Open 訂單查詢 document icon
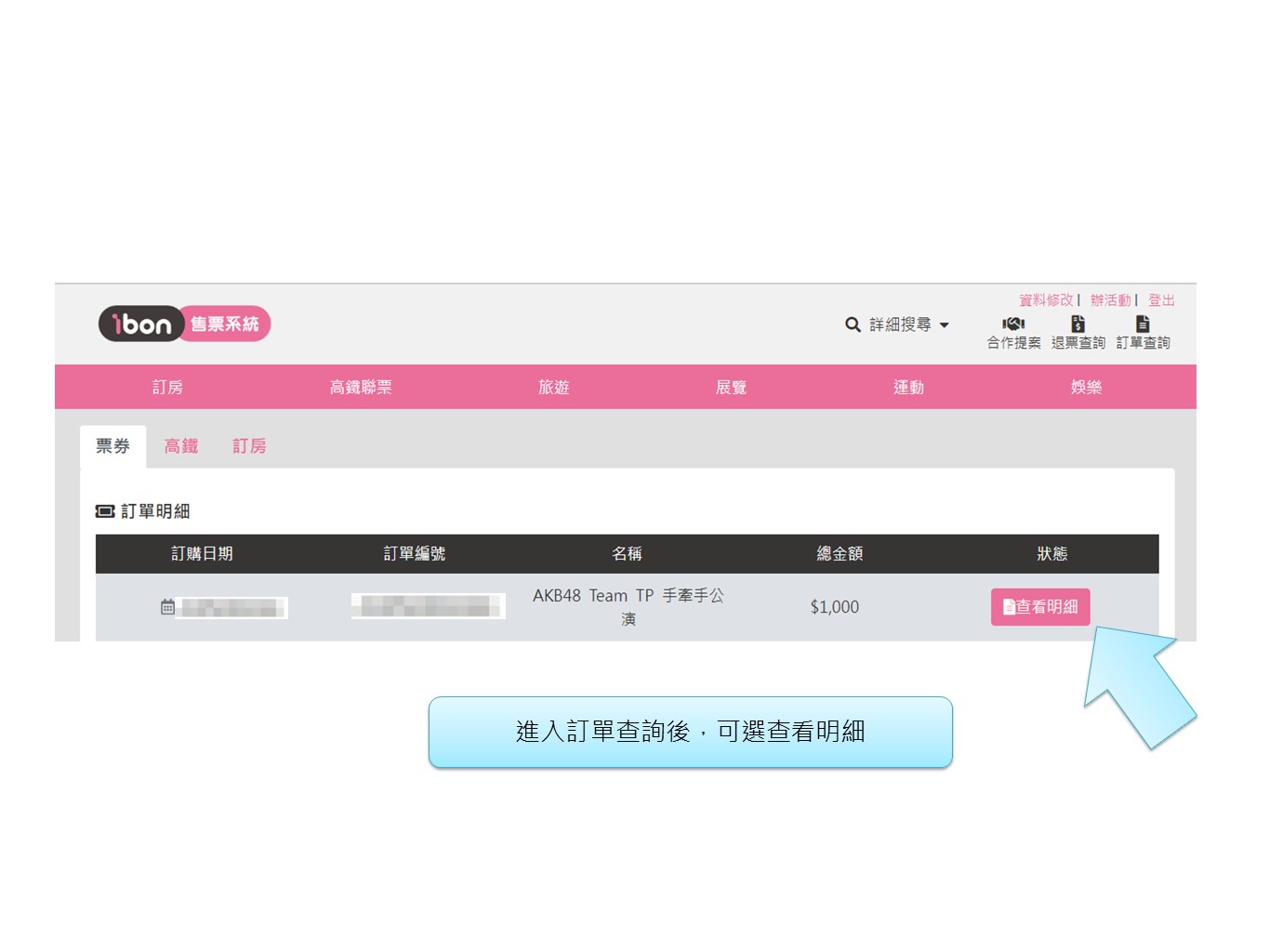 [1143, 324]
